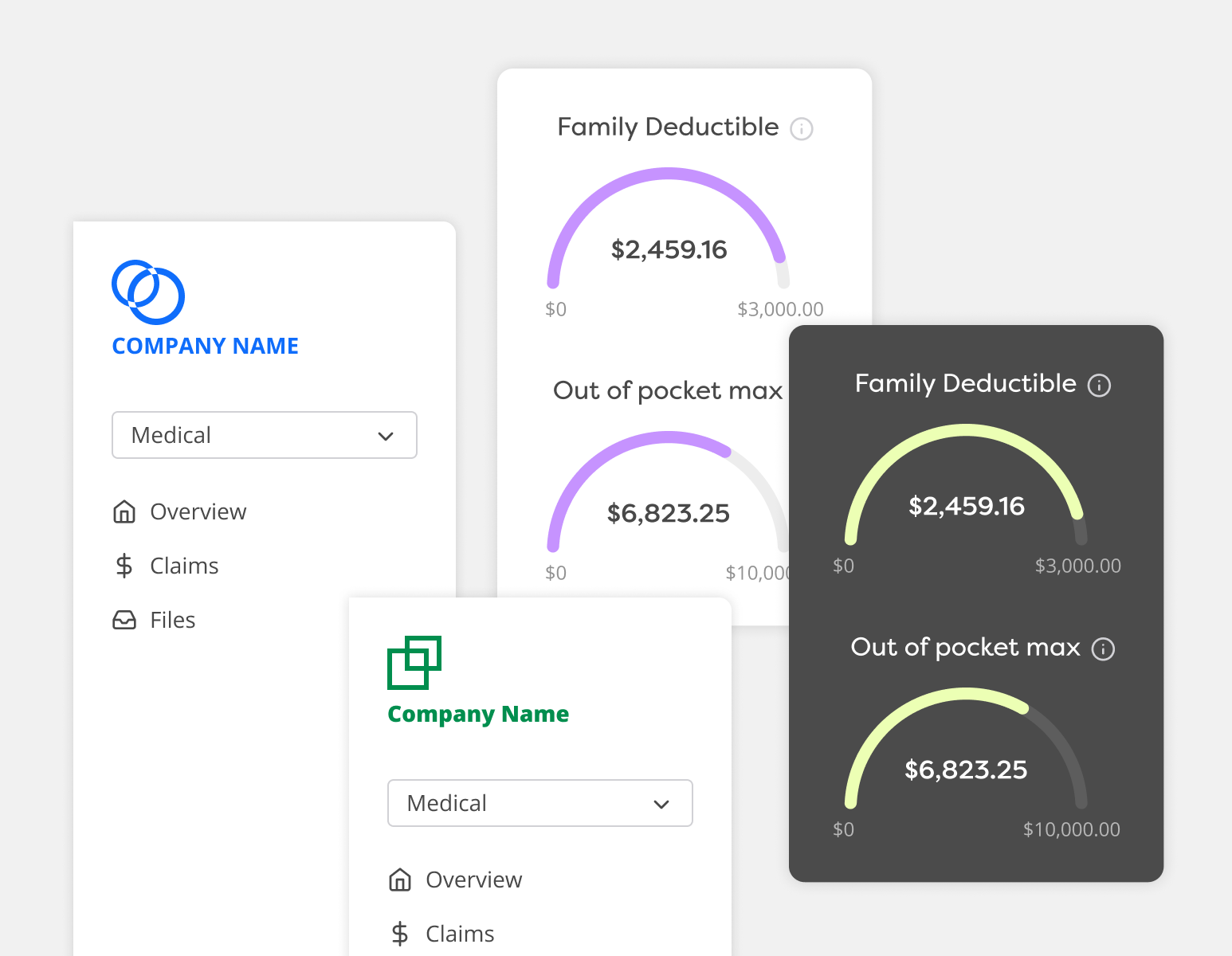Screen dimensions: 1232x956
Task: Click info icon beside light Family Deductible
Action: point(801,129)
